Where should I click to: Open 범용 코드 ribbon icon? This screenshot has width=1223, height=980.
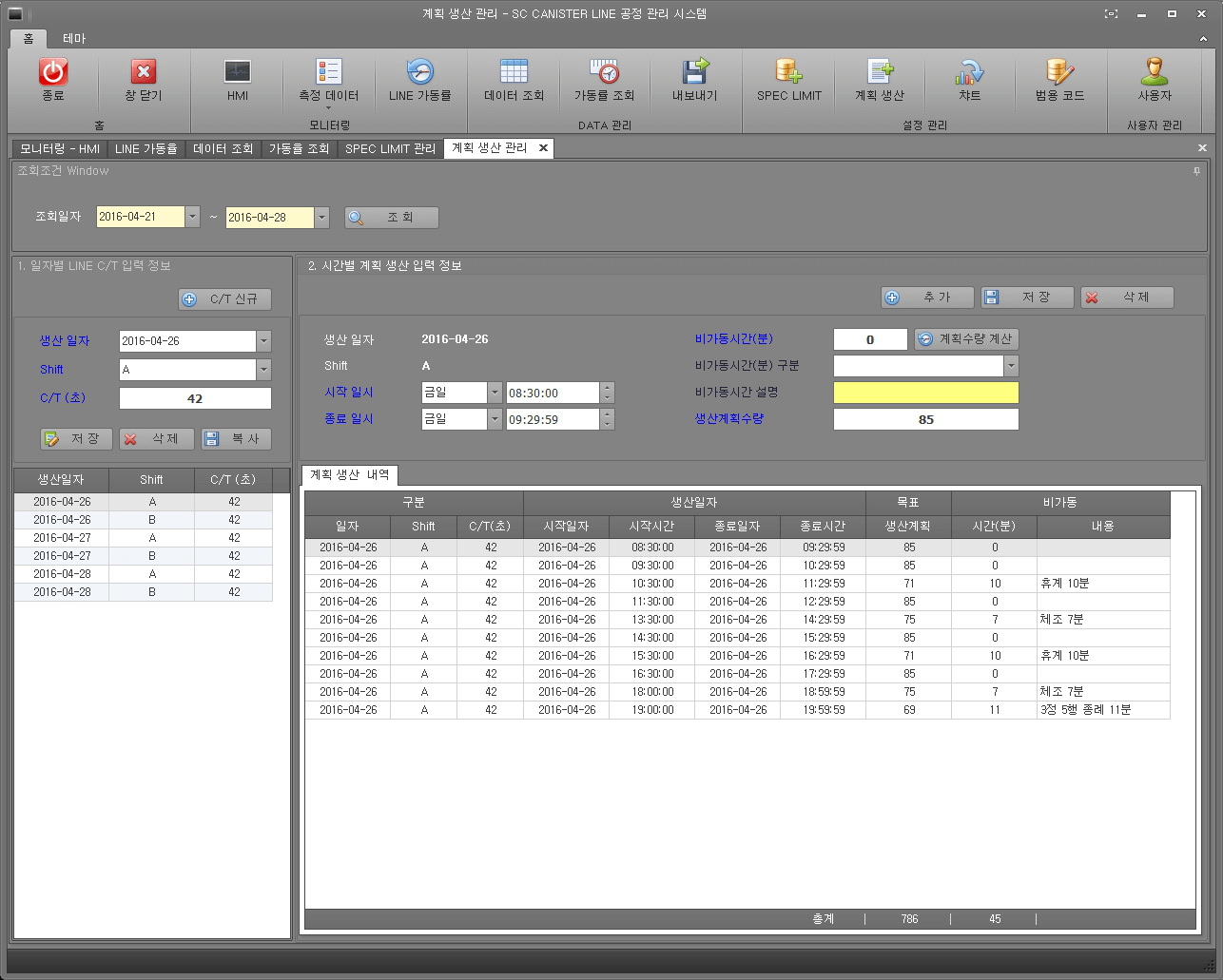pyautogui.click(x=1059, y=73)
